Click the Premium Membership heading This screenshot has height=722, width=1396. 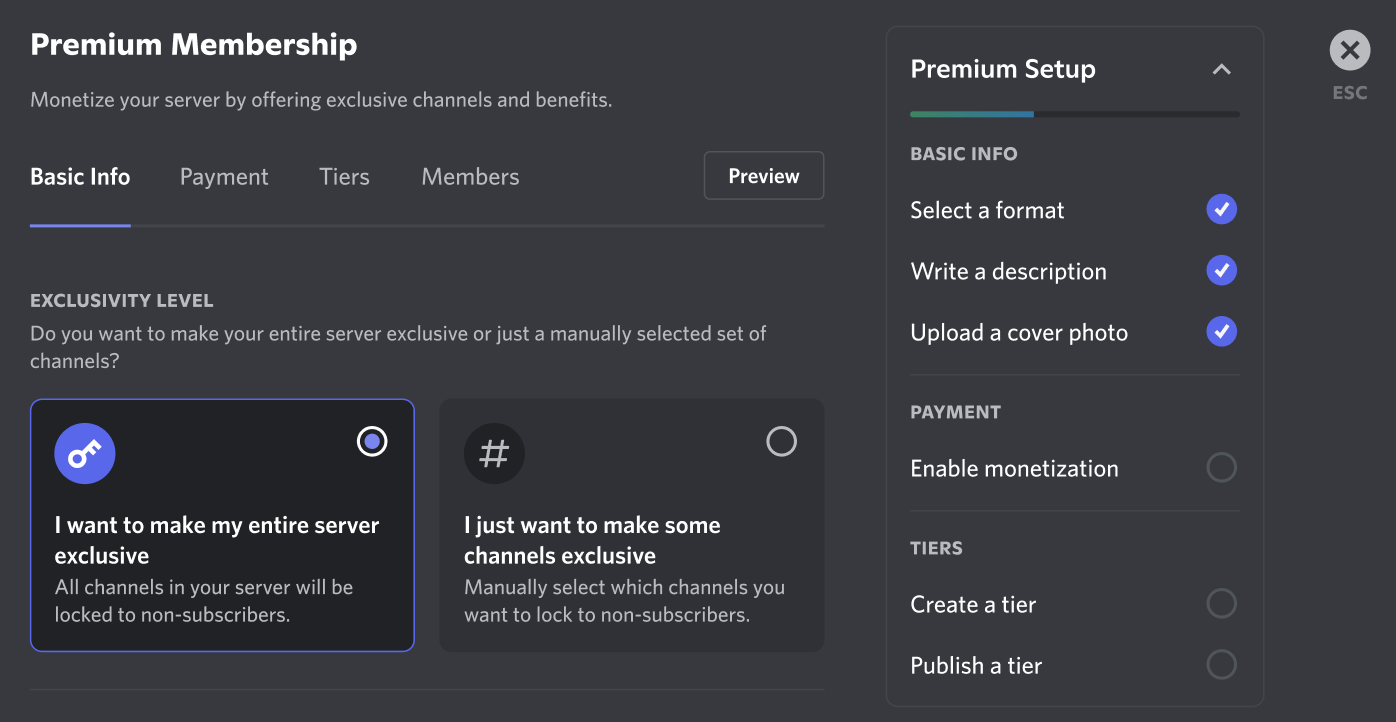click(194, 44)
